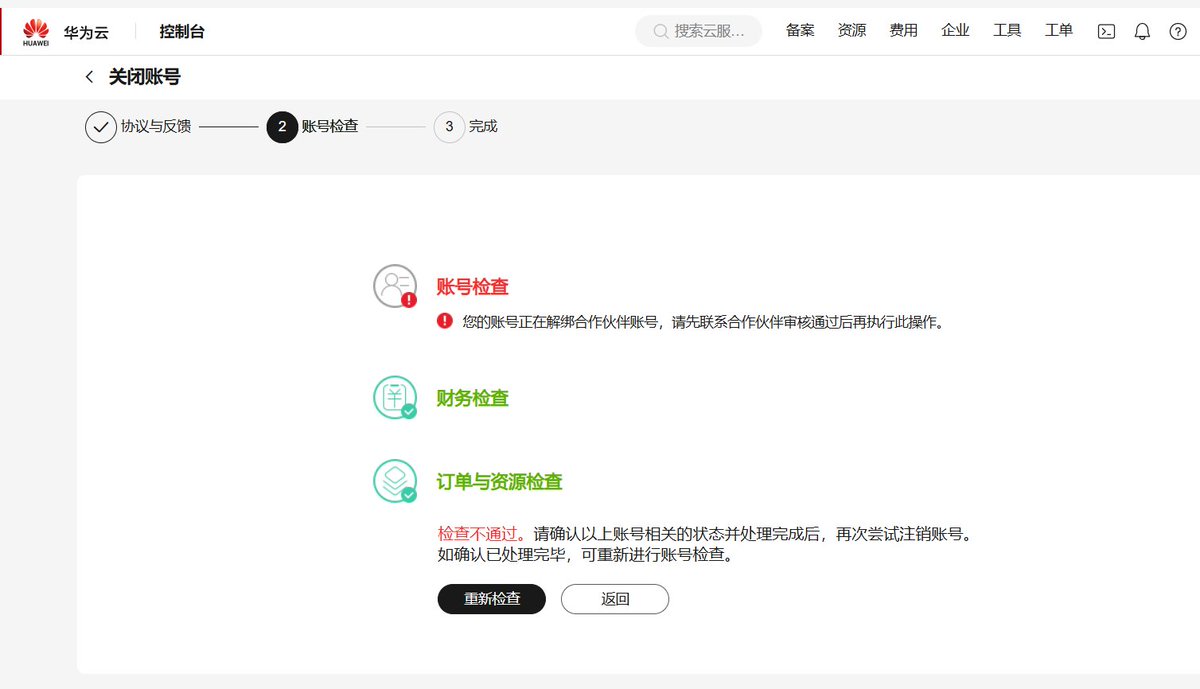Click the 返回 button
Screen dimensions: 1200x689
coord(615,599)
